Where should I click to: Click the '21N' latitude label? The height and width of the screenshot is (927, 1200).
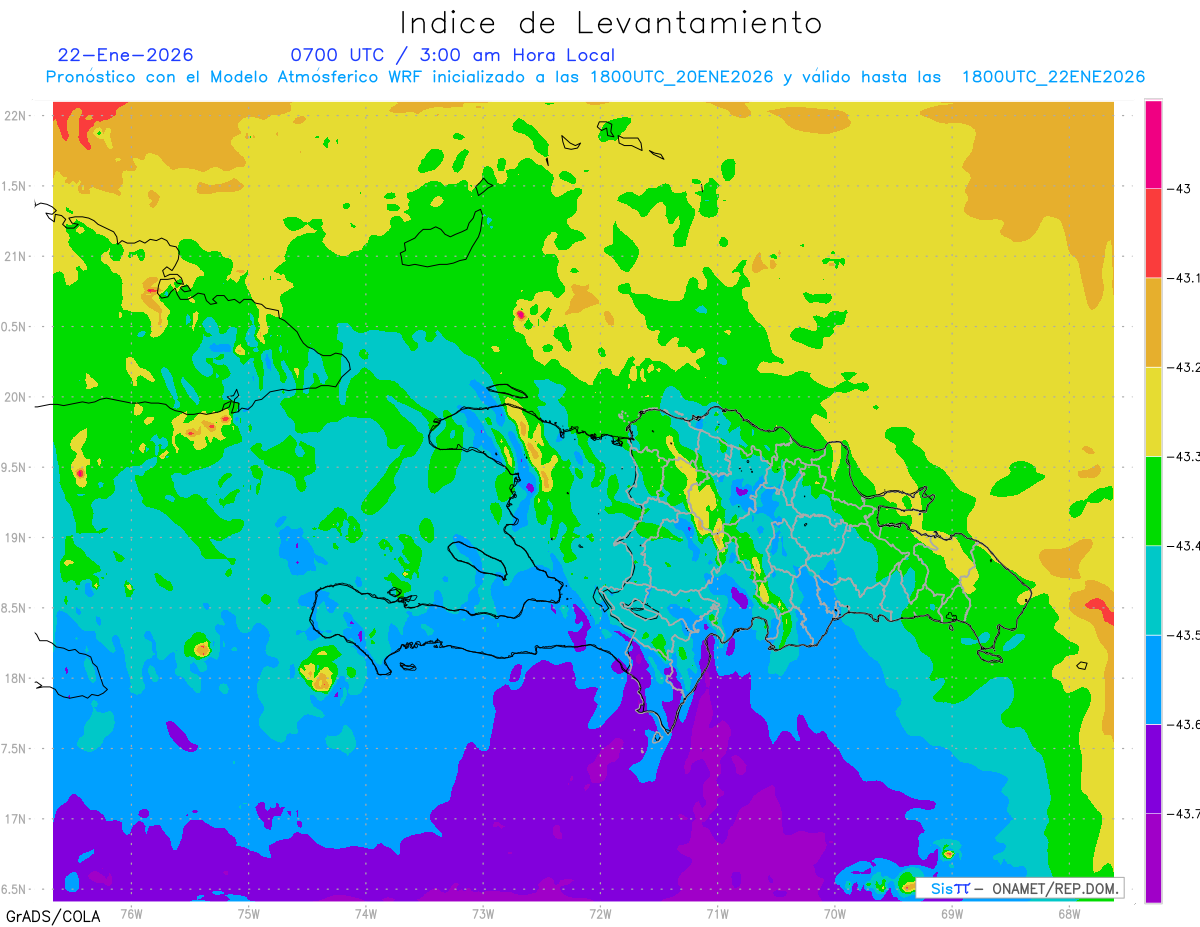[x=16, y=256]
